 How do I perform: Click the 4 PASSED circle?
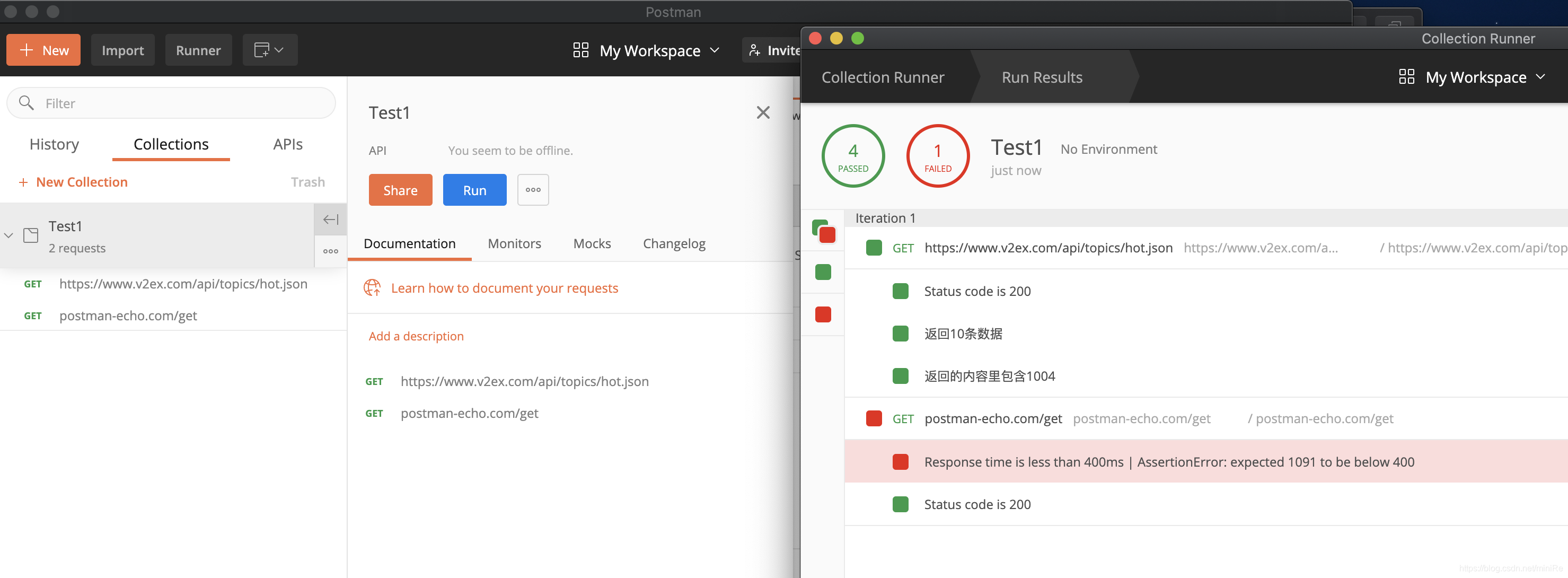853,156
